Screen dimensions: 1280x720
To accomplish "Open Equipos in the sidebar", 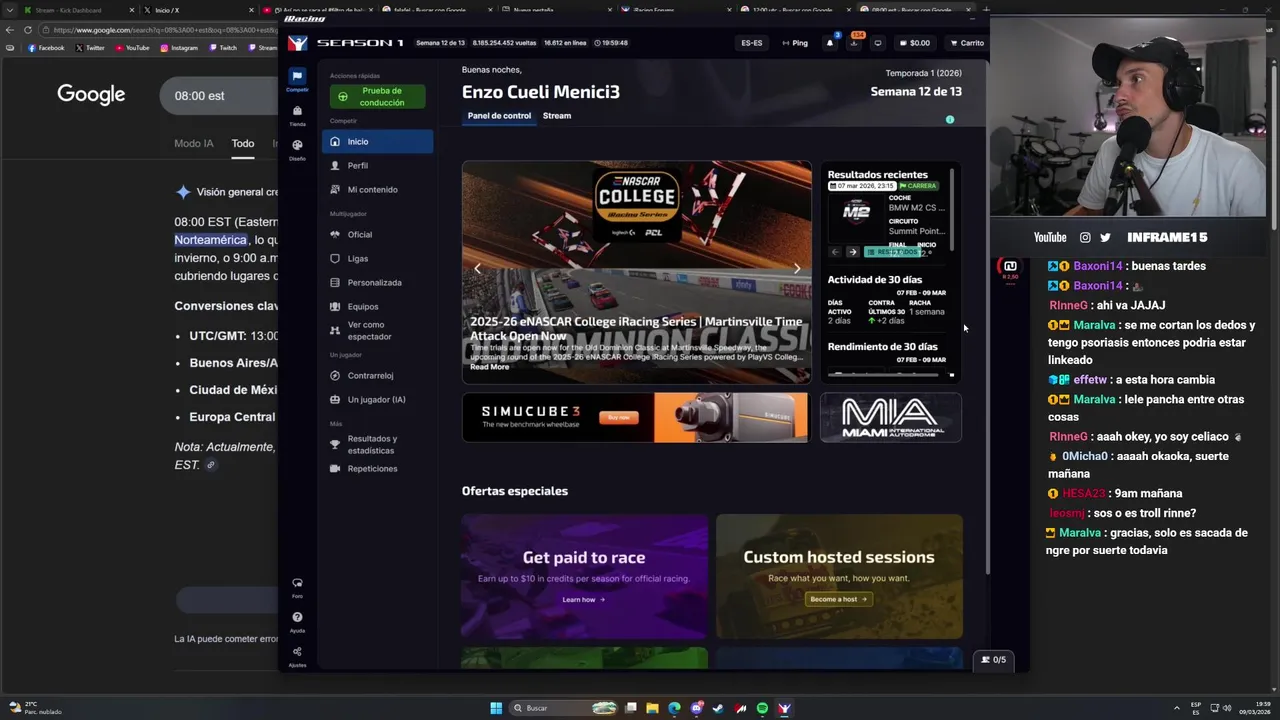I will pos(377,307).
